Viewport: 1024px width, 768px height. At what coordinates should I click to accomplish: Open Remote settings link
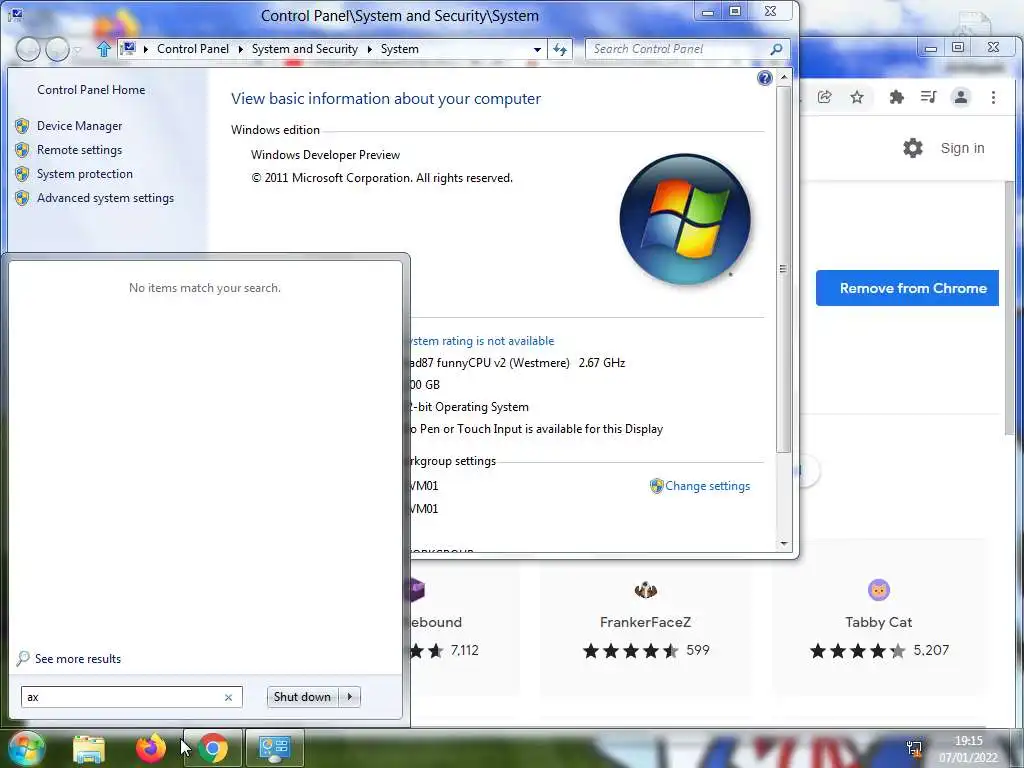click(79, 150)
